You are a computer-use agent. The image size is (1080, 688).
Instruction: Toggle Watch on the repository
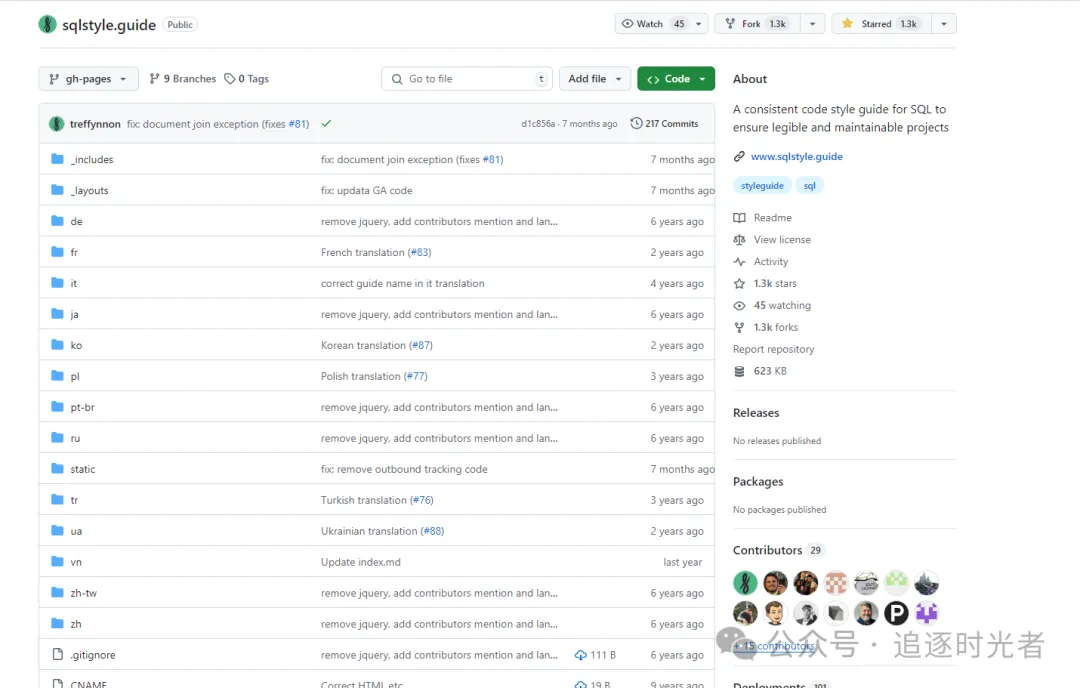coord(653,24)
